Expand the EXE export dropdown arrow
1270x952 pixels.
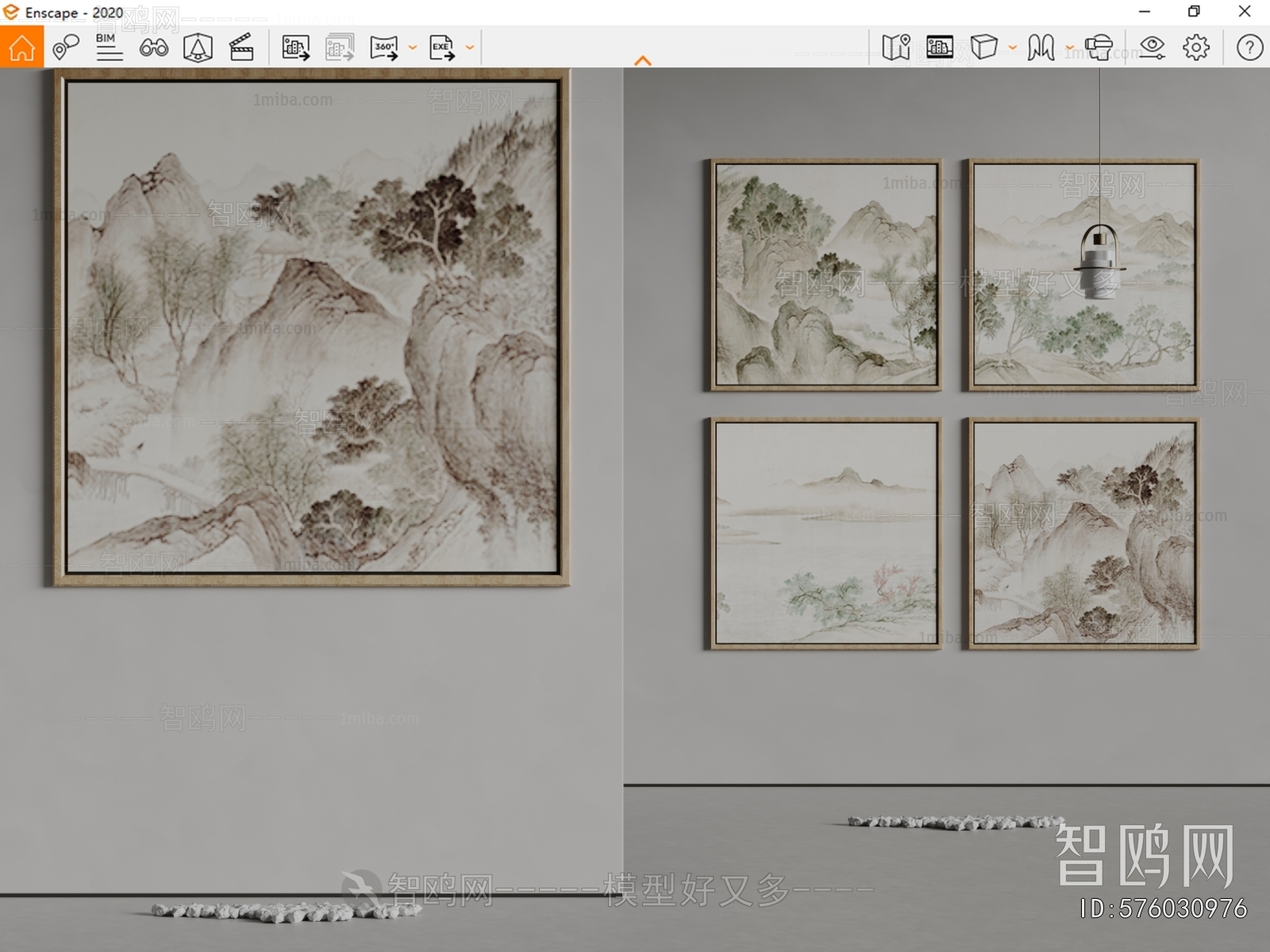tap(470, 48)
